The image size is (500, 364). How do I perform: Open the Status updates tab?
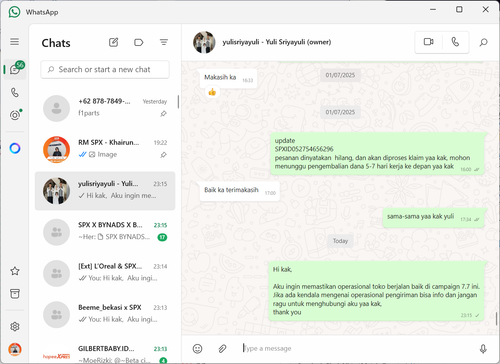pyautogui.click(x=15, y=115)
